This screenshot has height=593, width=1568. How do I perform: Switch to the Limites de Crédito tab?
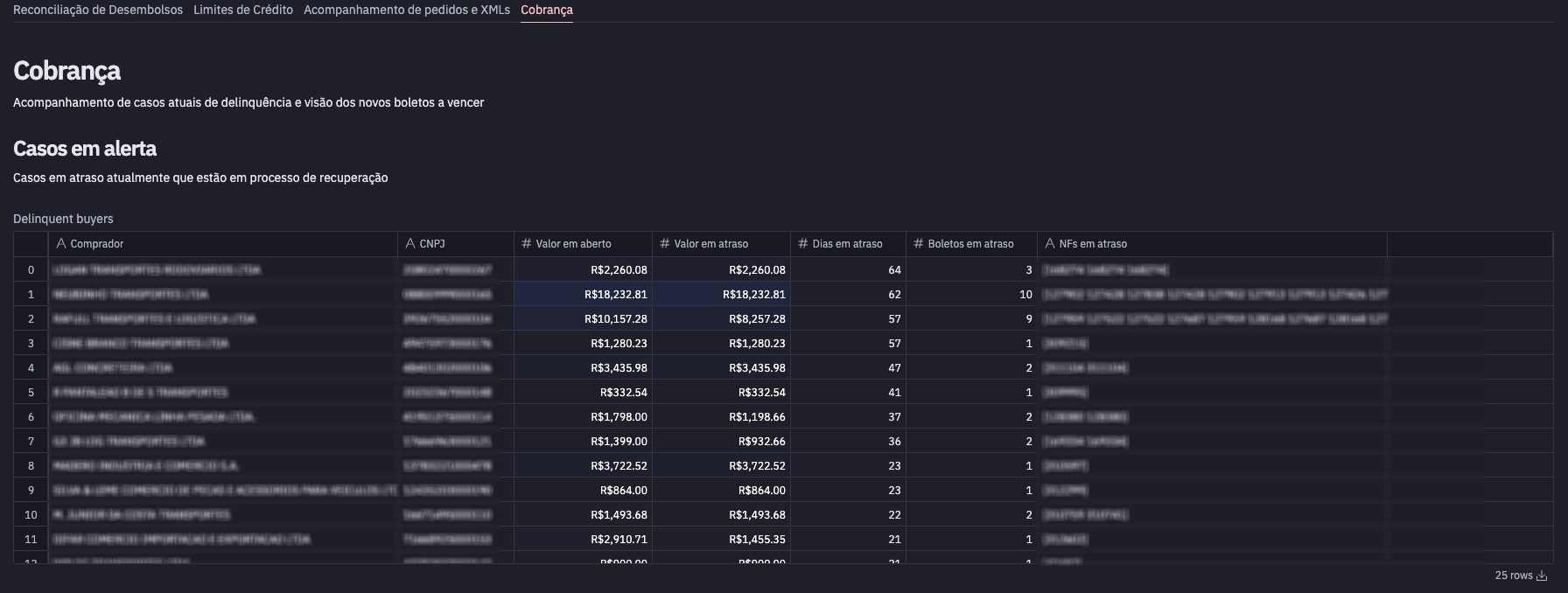click(x=243, y=10)
